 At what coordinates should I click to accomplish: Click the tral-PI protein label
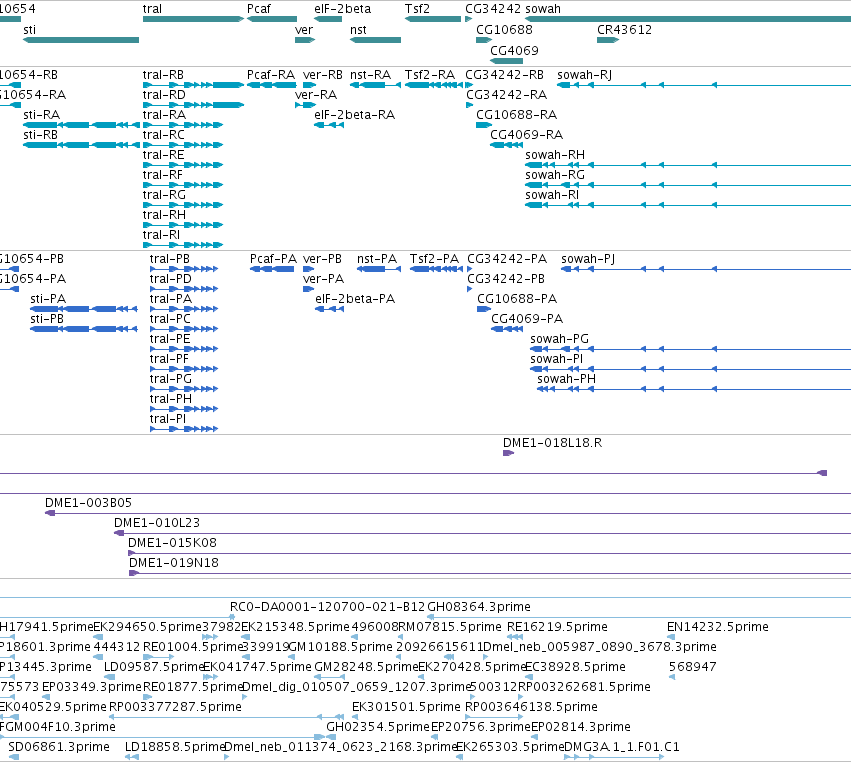168,418
